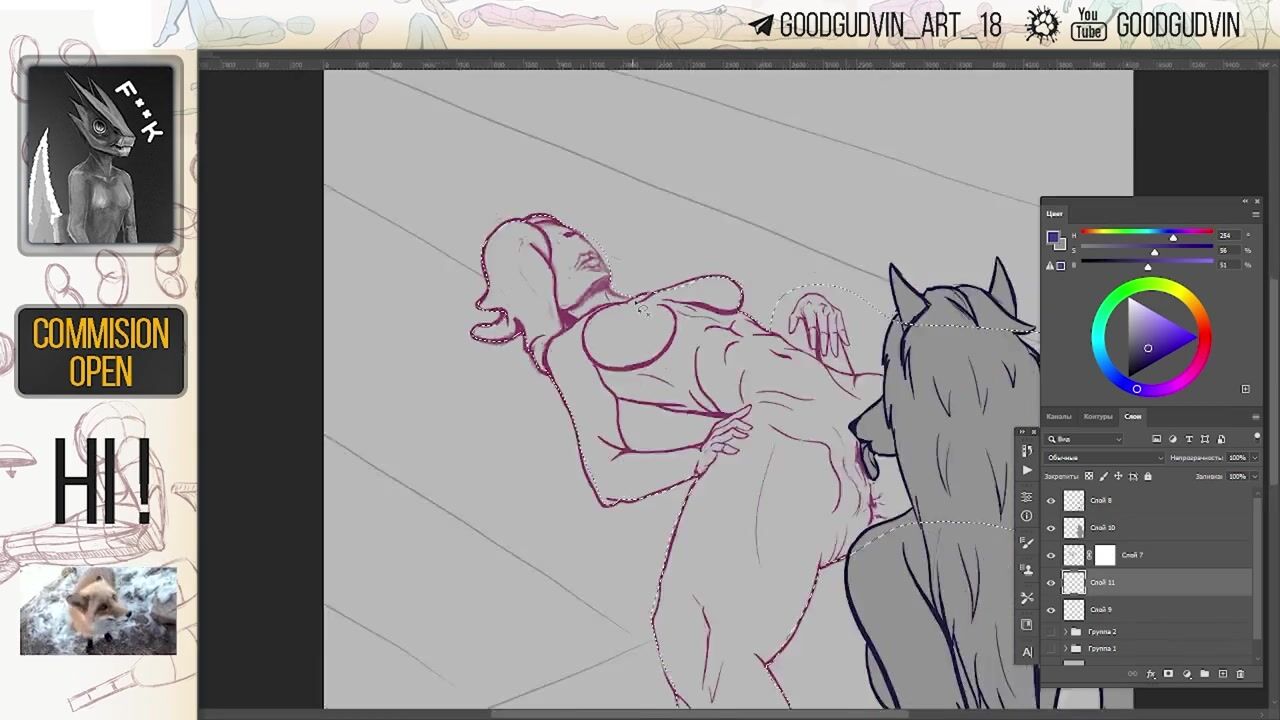Open the Actions play icon in side dock
Screen dimensions: 1280x720
(x=1027, y=470)
